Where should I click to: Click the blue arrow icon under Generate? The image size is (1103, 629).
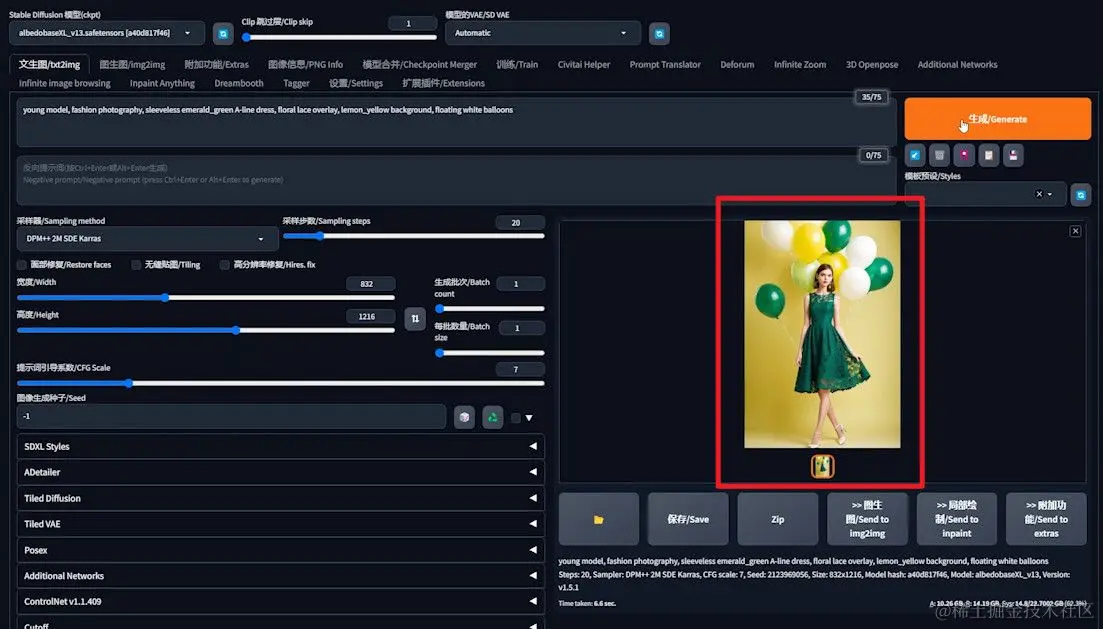[x=914, y=155]
